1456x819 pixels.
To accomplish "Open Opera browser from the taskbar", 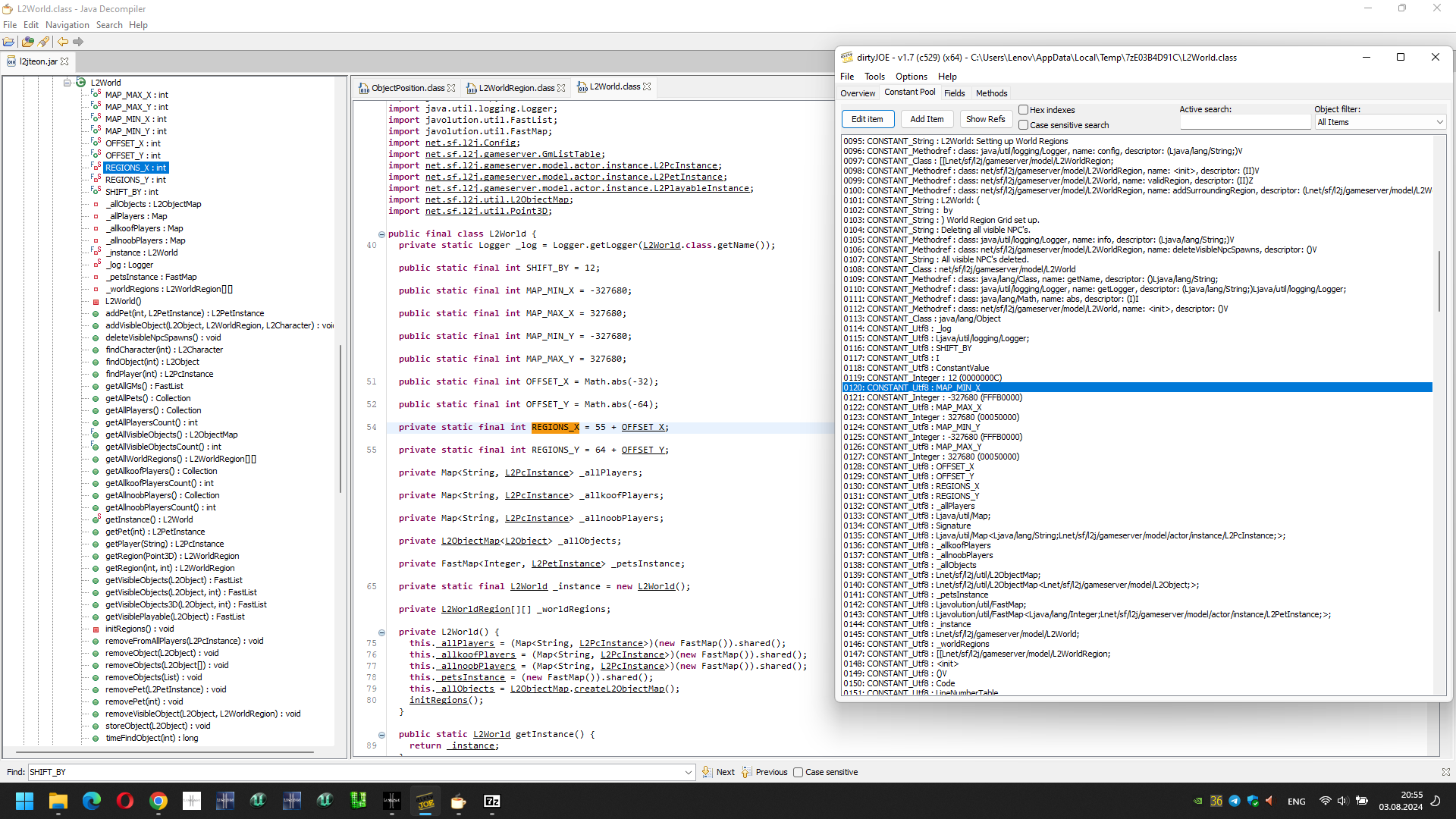I will [125, 801].
